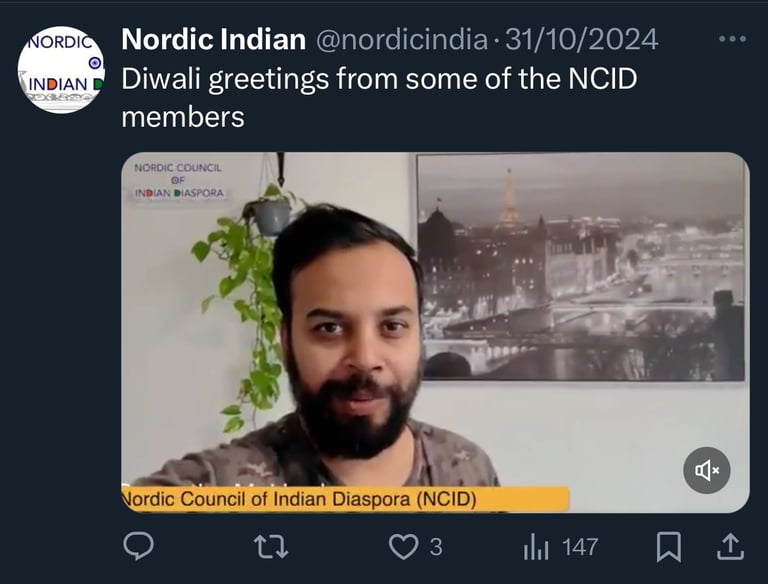The width and height of the screenshot is (768, 584).
Task: Bookmark this Diwali greetings tweet
Action: click(x=669, y=546)
